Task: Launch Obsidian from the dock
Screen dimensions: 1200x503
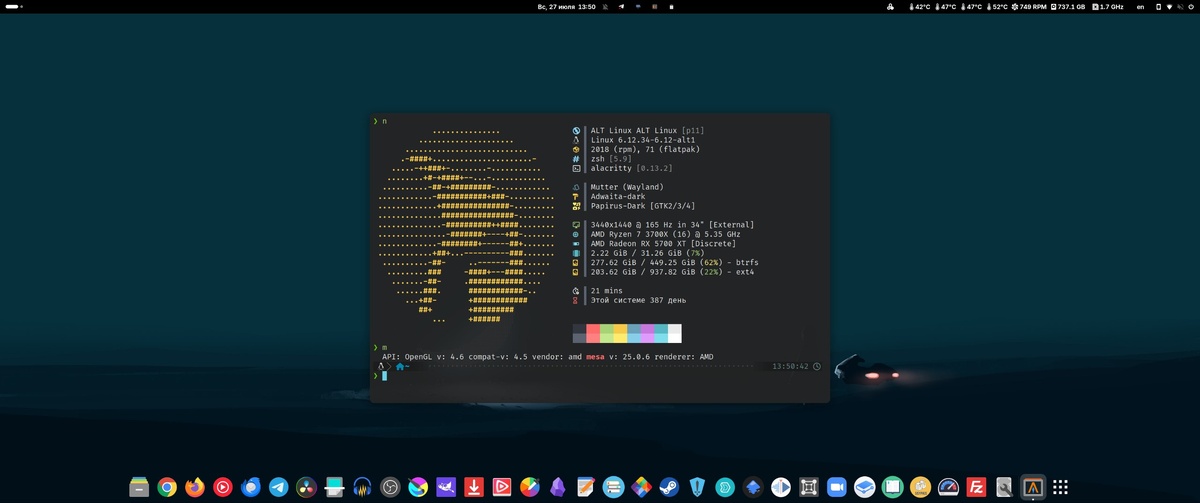Action: [x=557, y=487]
